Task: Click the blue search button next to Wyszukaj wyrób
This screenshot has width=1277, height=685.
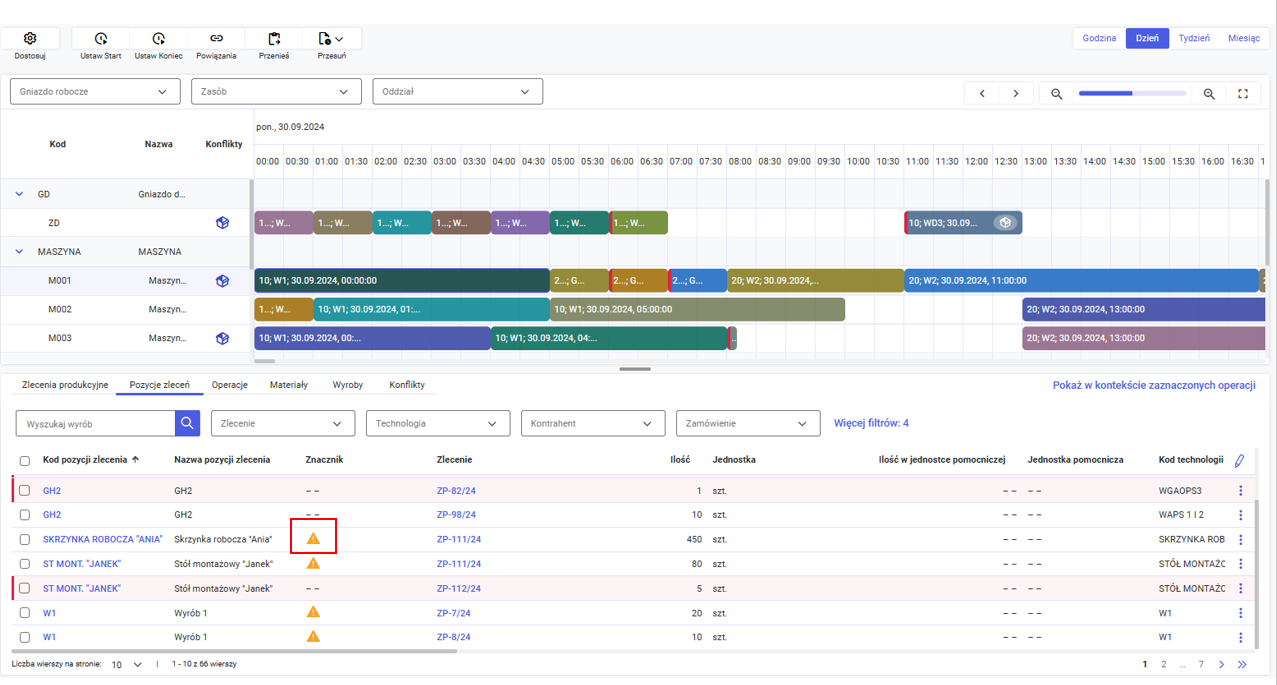Action: tap(187, 424)
